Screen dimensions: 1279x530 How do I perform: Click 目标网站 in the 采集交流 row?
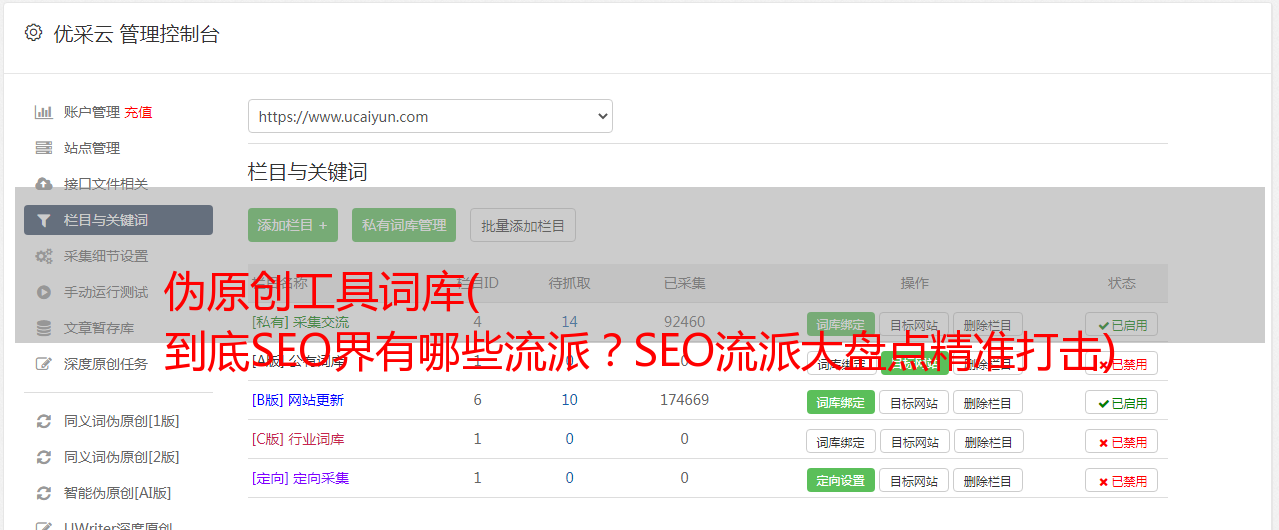[915, 325]
